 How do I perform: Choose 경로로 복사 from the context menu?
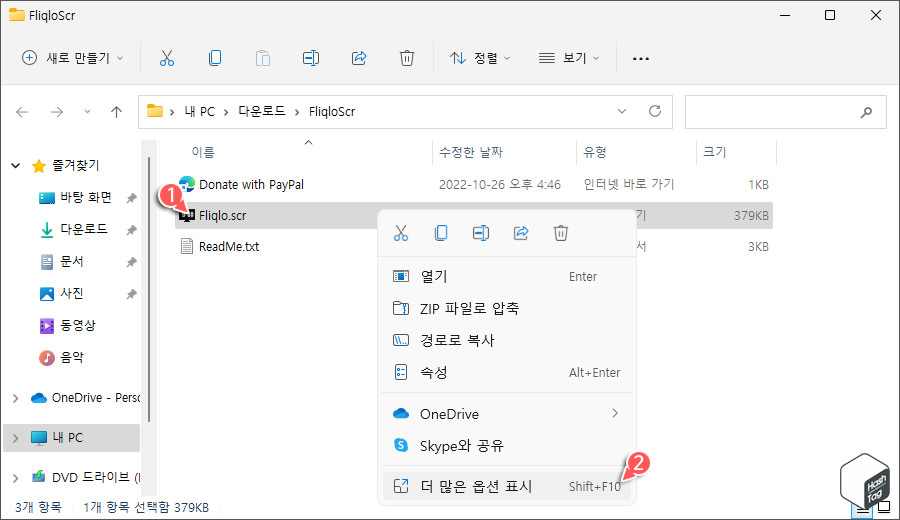pos(506,340)
